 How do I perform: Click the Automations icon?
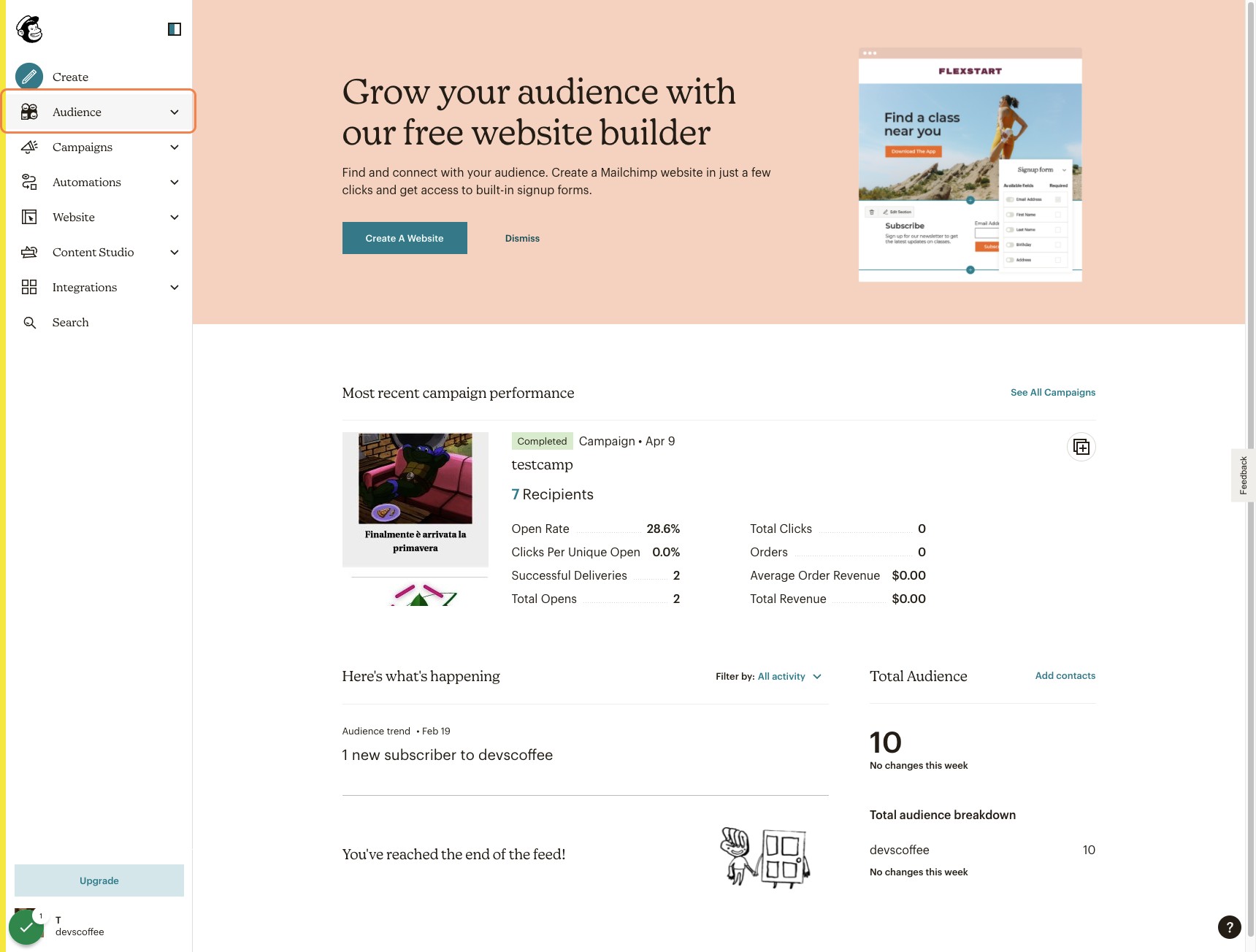point(29,182)
